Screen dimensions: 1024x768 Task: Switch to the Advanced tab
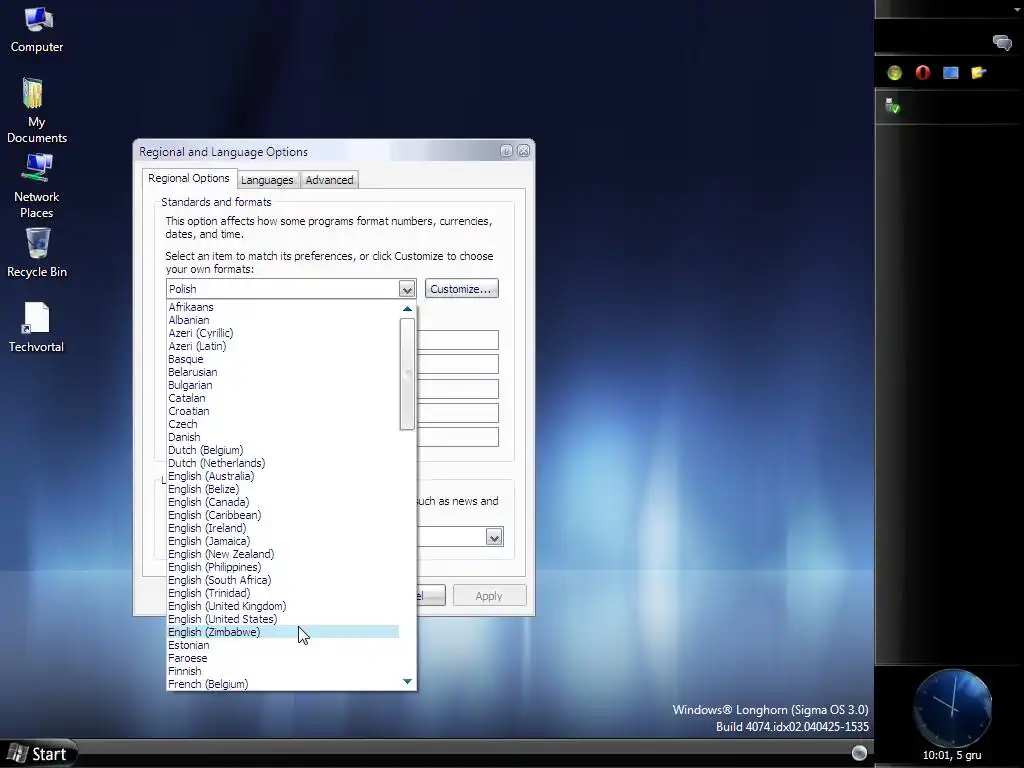[329, 180]
